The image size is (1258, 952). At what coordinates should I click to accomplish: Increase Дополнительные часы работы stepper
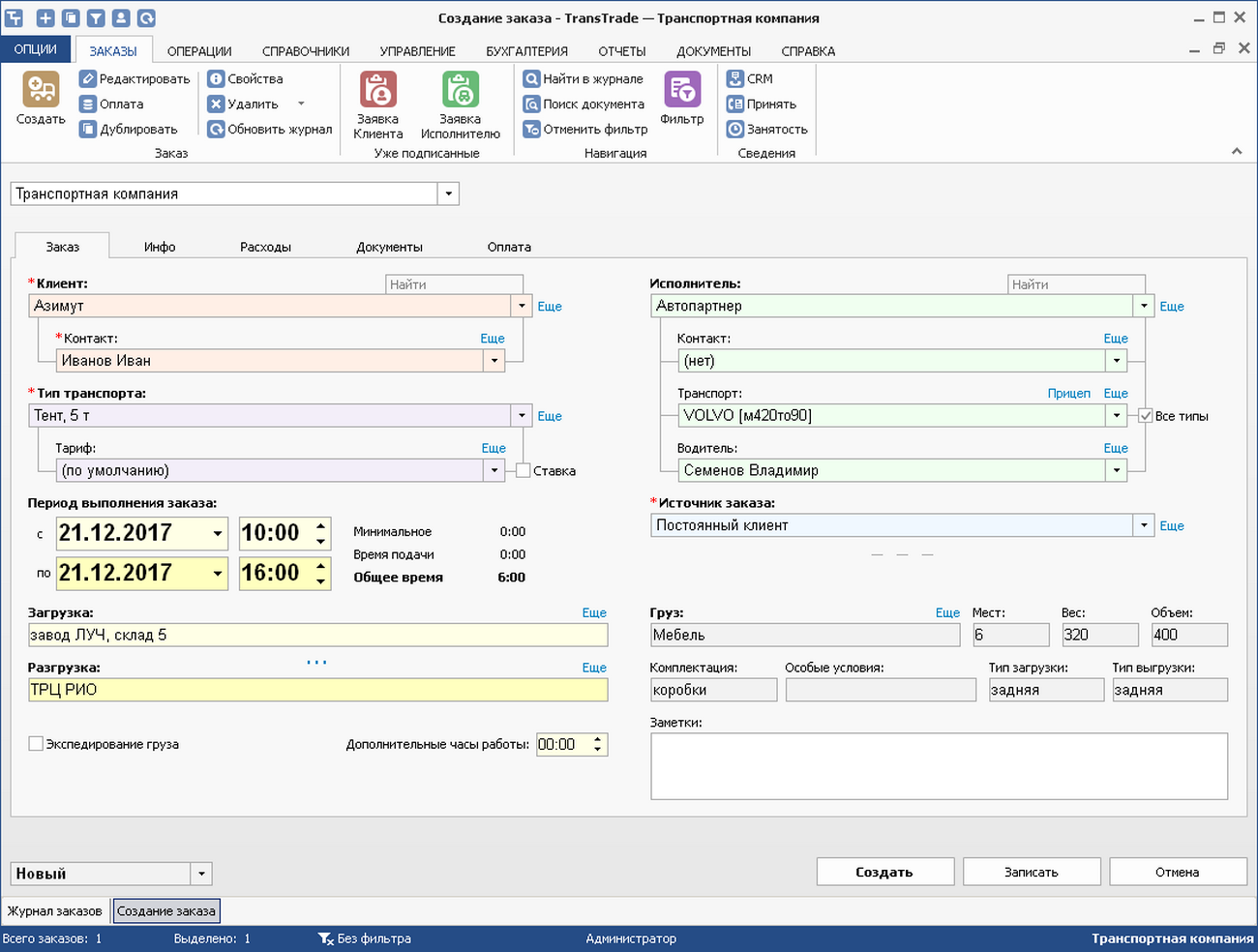click(x=598, y=739)
